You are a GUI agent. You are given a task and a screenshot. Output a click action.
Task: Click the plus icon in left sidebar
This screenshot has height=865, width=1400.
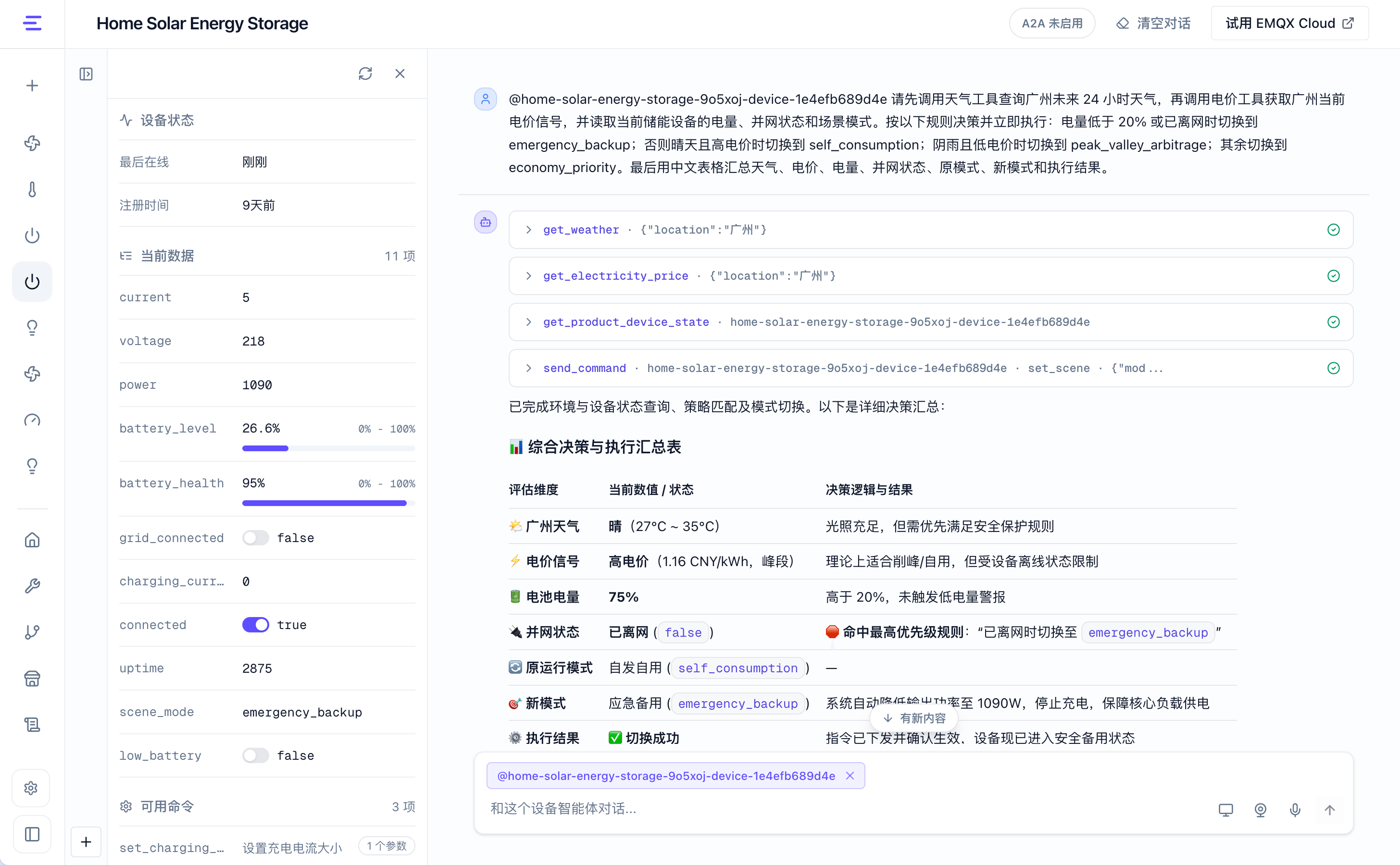(32, 86)
